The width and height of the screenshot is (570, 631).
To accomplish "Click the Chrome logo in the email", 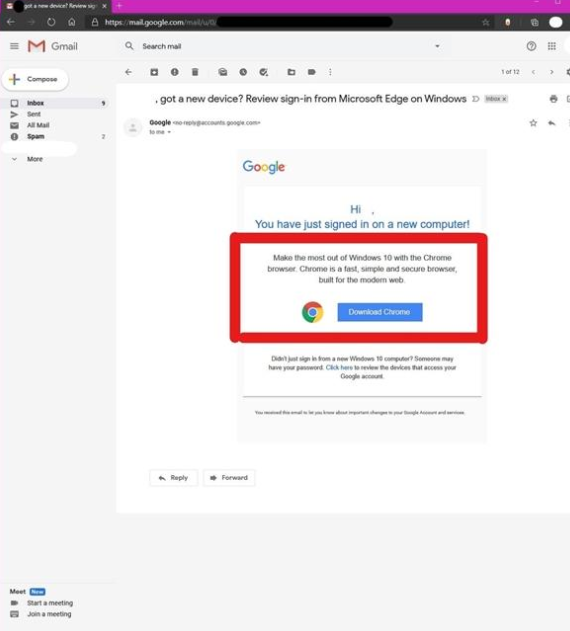I will pos(312,312).
